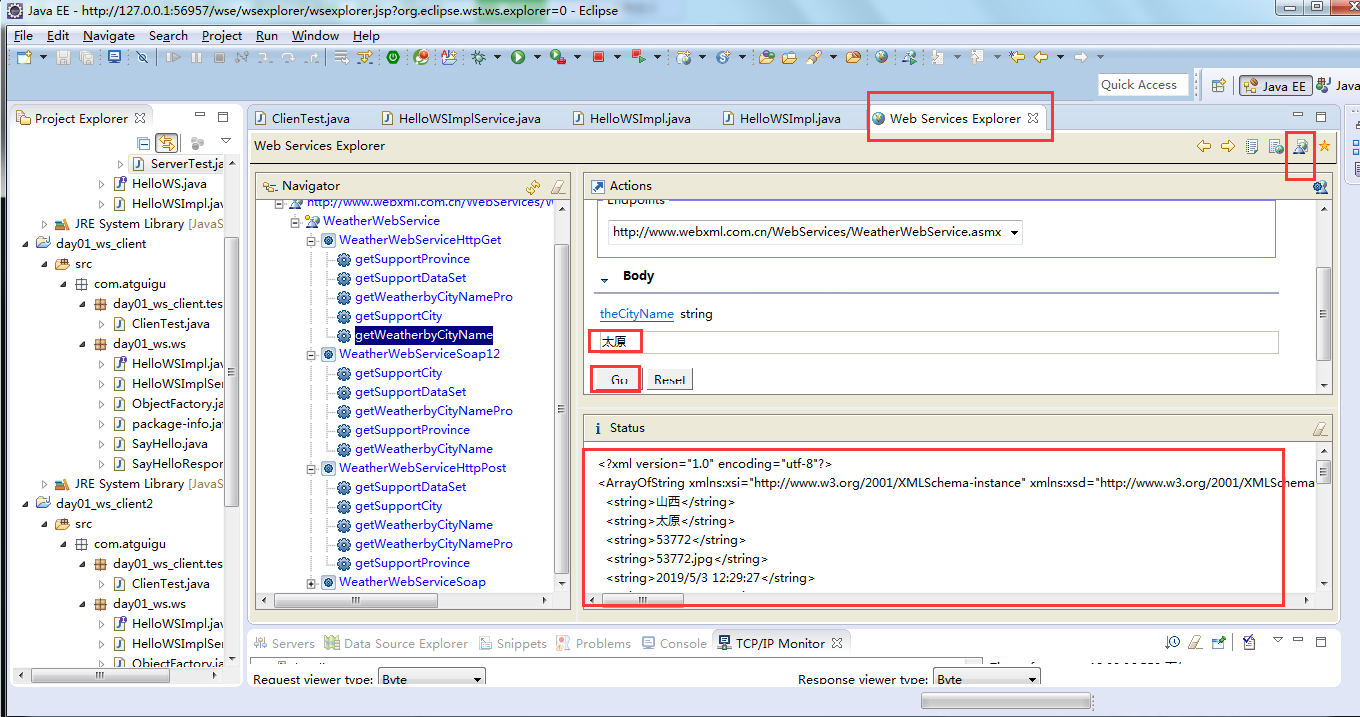The width and height of the screenshot is (1360, 717).
Task: Refresh the Navigator pane
Action: pos(533,186)
